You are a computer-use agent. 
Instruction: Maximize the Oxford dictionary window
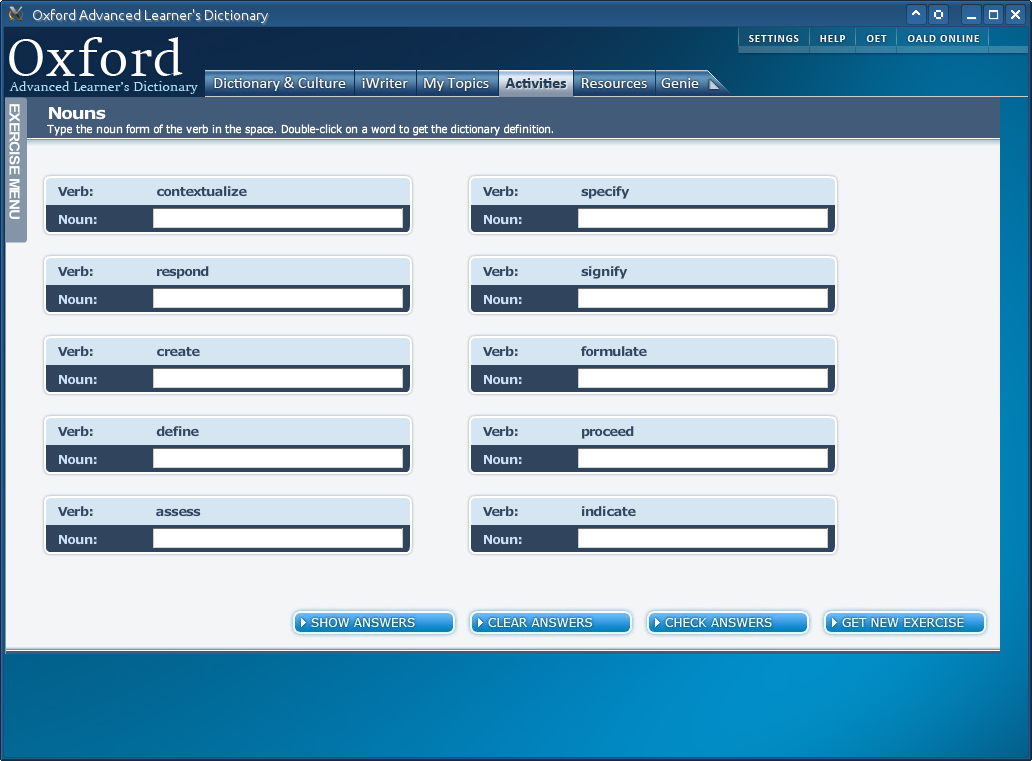coord(993,14)
